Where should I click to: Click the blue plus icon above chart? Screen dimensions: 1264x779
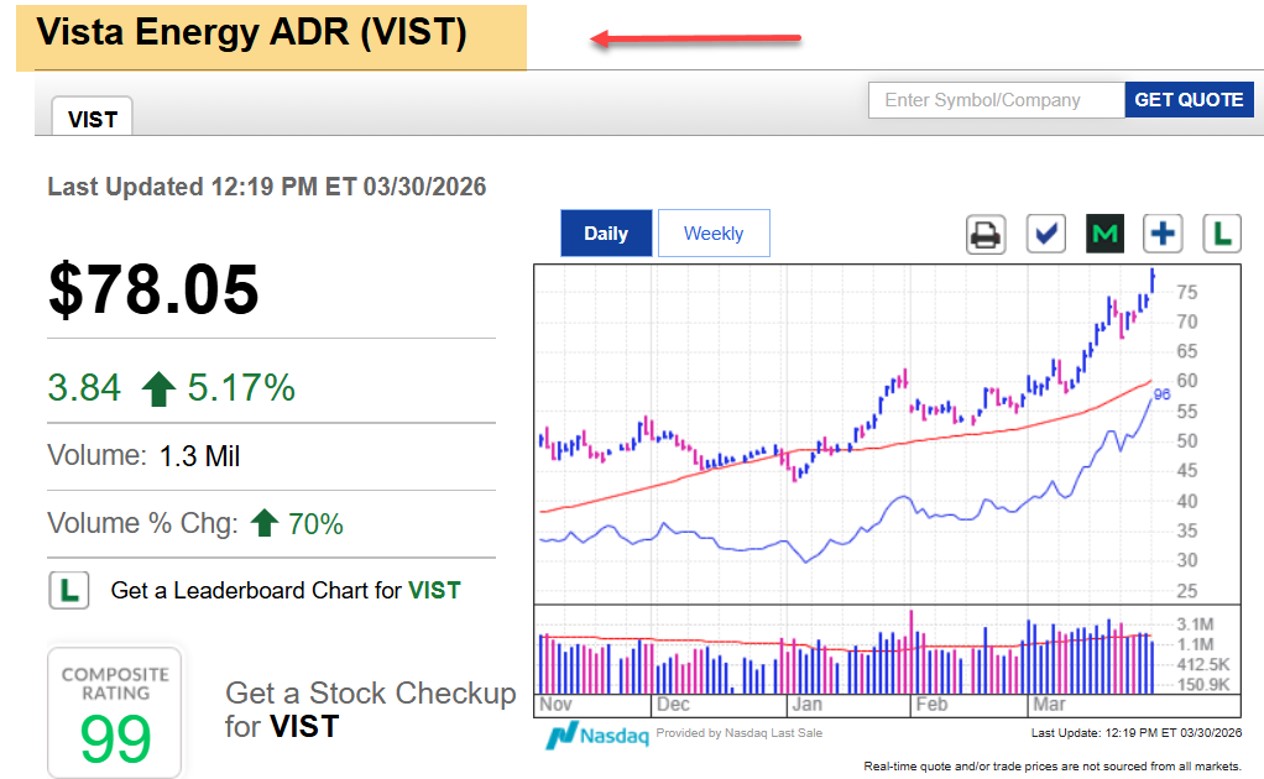point(1162,234)
